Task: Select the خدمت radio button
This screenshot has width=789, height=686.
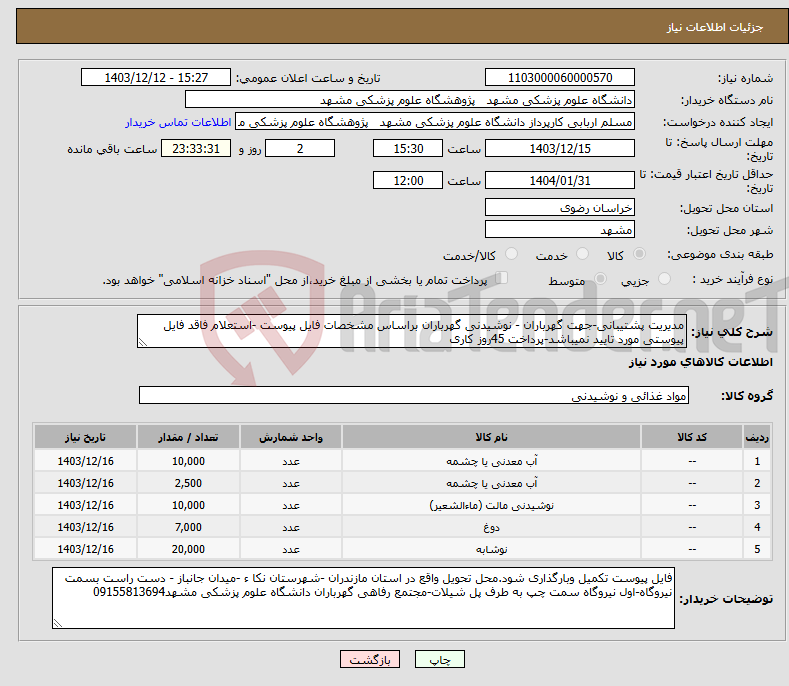Action: coord(582,254)
